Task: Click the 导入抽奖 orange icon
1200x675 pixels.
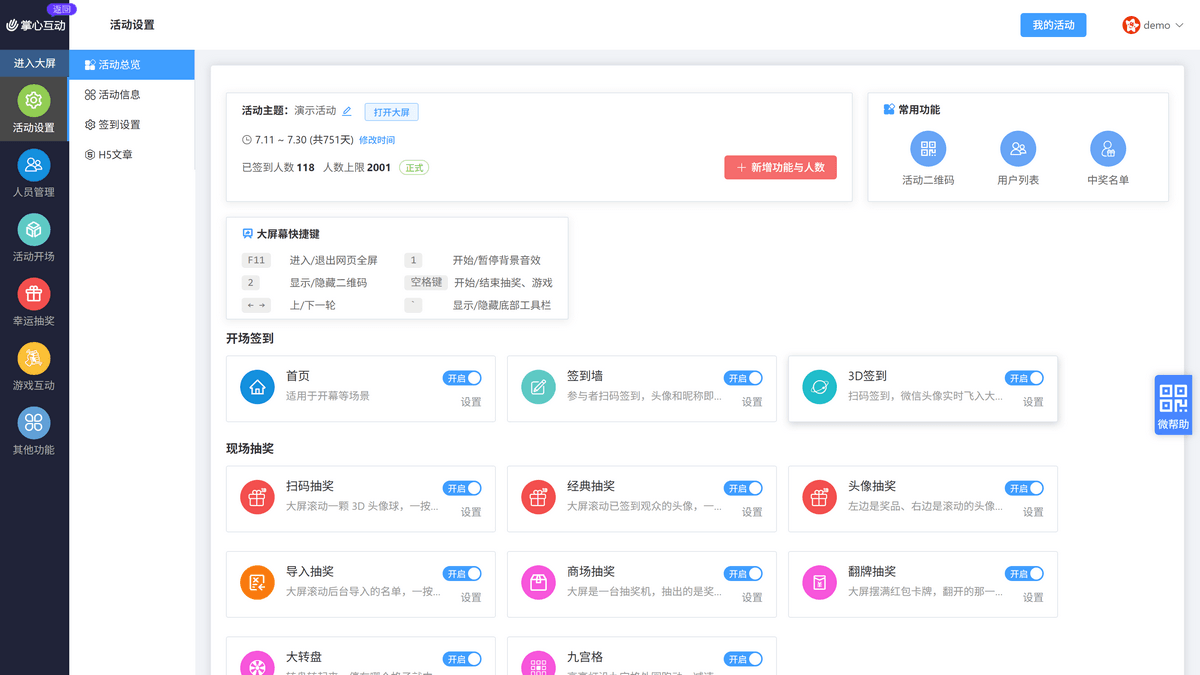Action: 257,583
